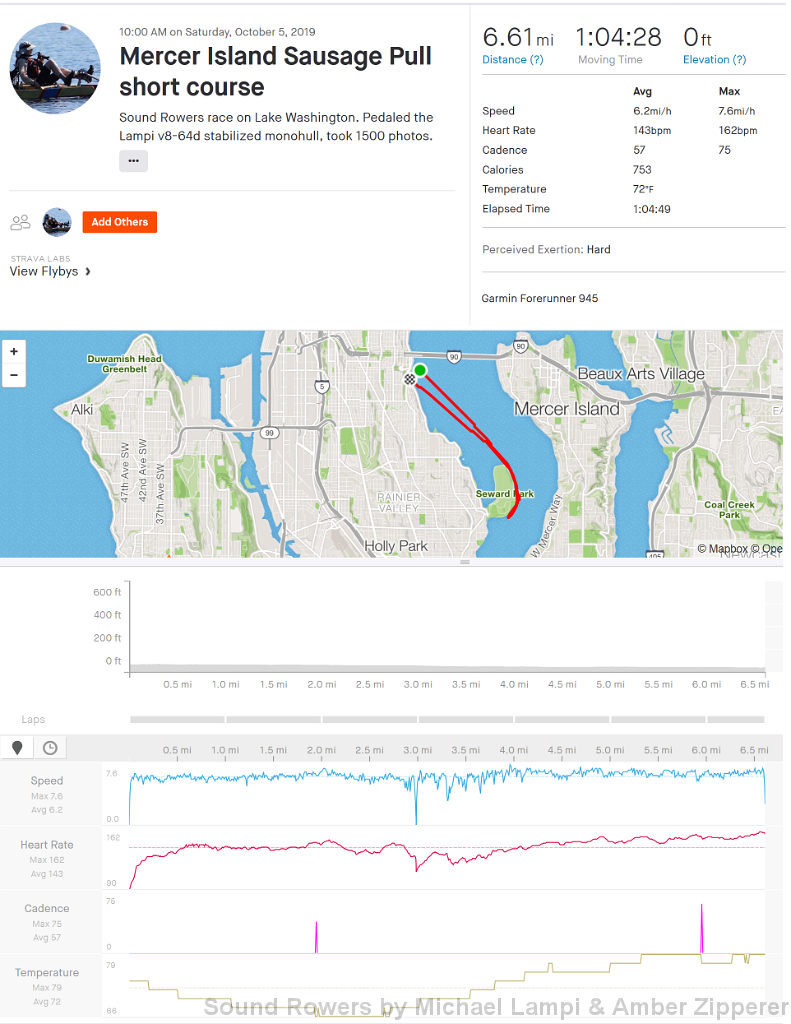Select the first lap bar segment

pos(177,719)
